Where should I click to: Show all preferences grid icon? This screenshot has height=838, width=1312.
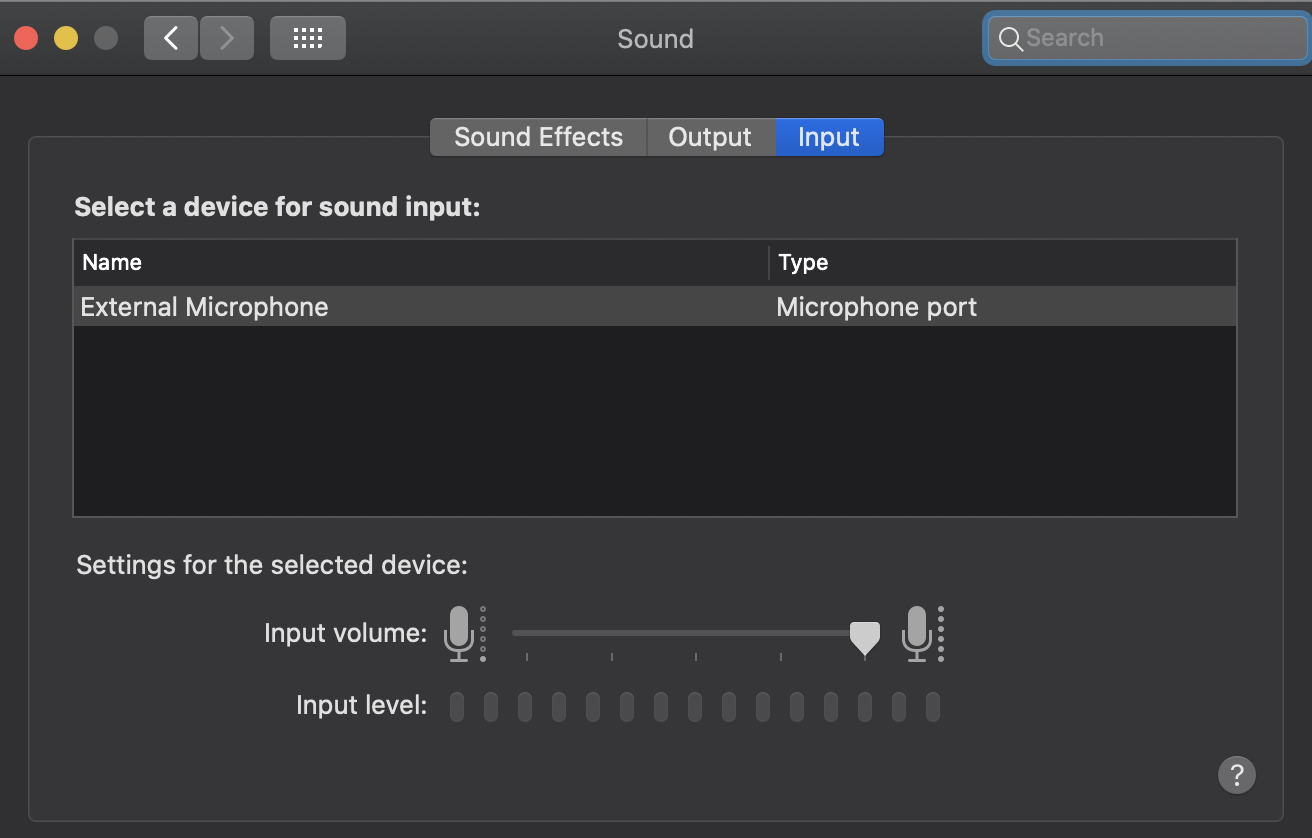click(308, 39)
